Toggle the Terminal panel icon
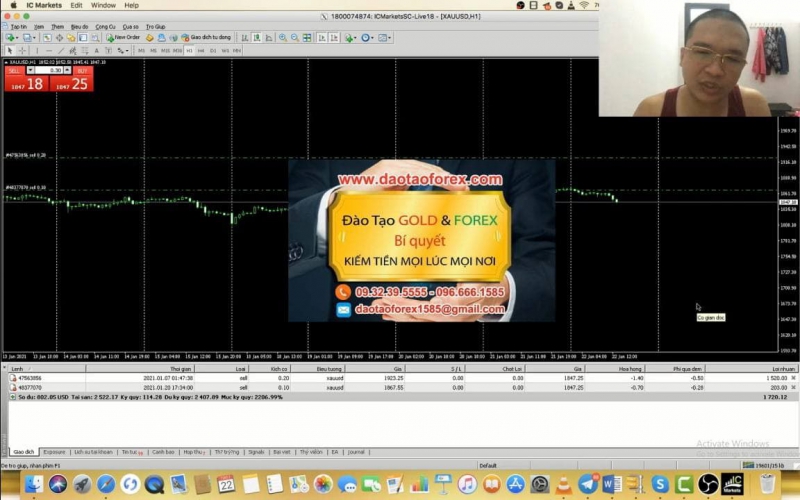The width and height of the screenshot is (800, 500). 83,38
